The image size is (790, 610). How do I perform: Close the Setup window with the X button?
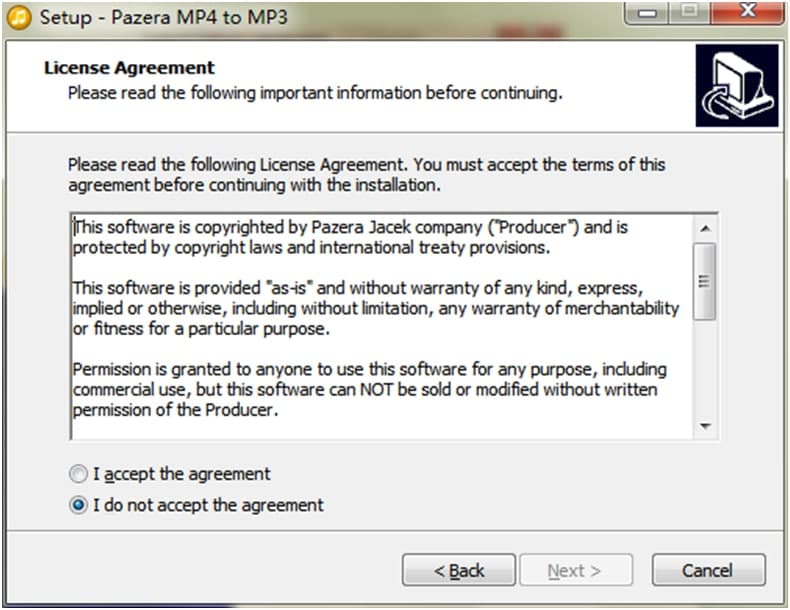747,13
